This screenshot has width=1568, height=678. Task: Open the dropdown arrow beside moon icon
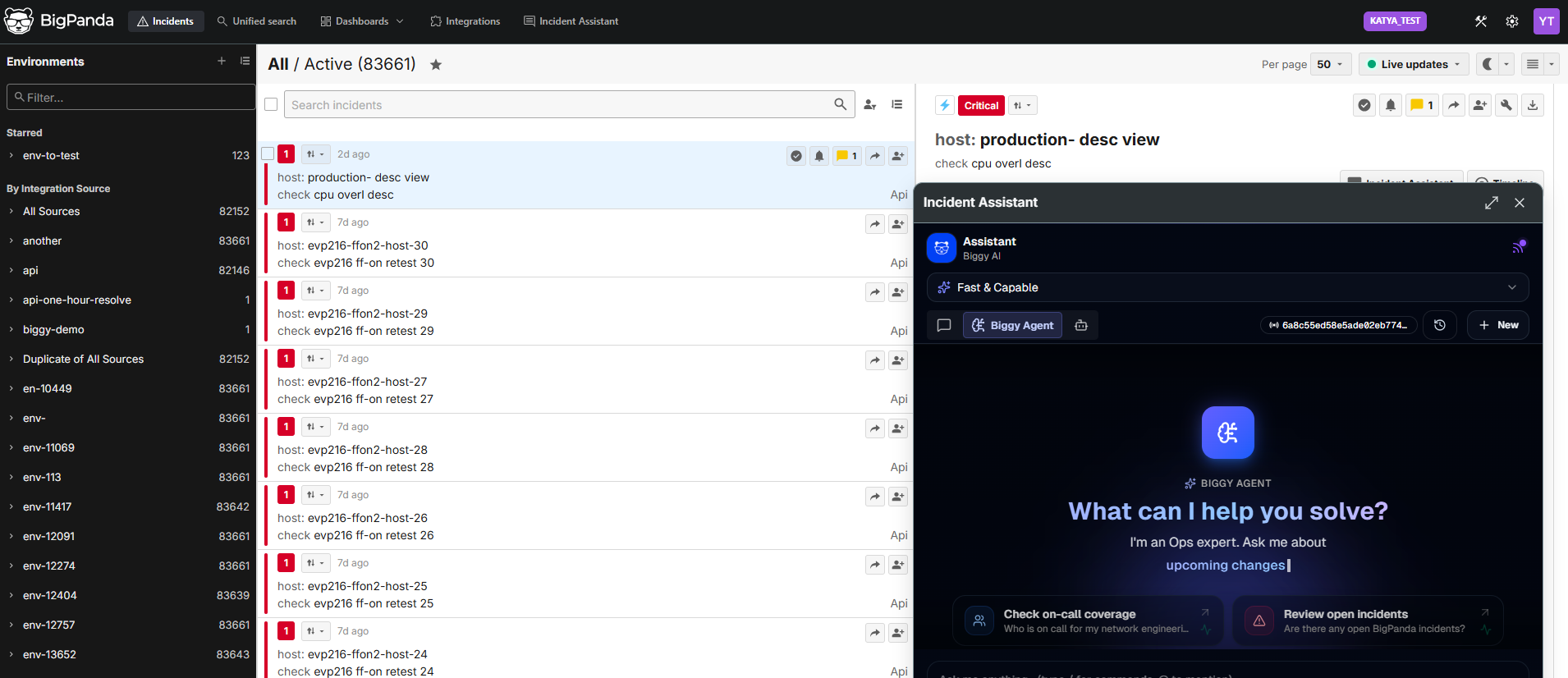click(1506, 64)
